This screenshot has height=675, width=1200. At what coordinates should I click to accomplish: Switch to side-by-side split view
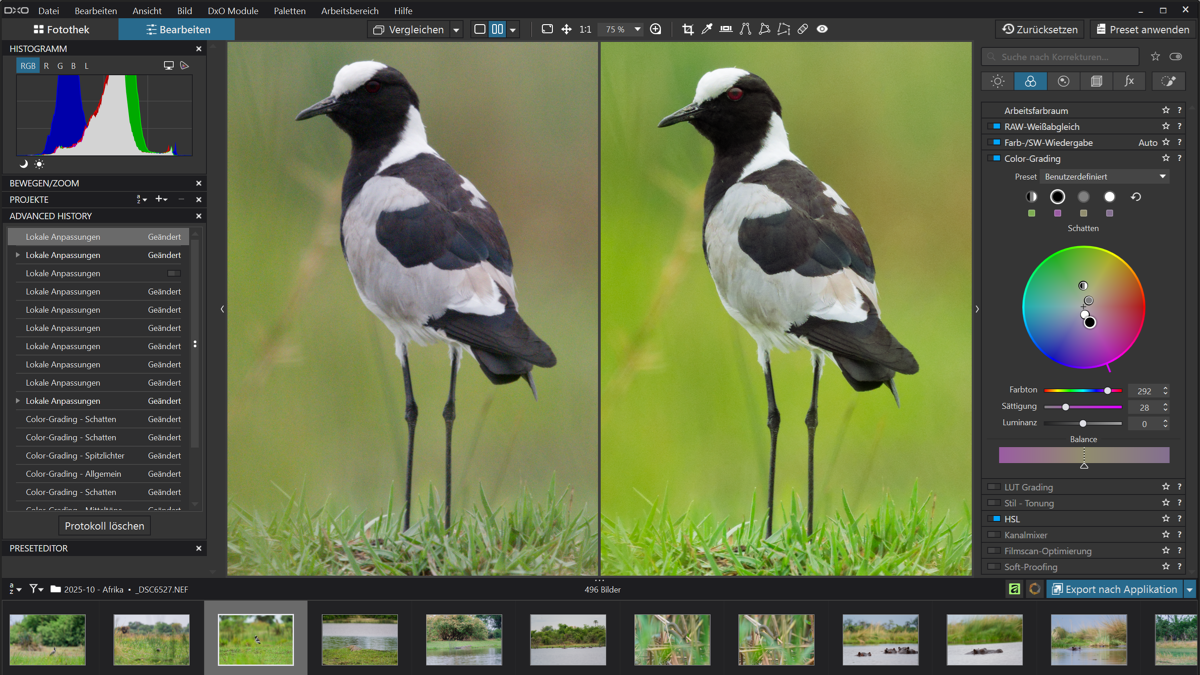(497, 30)
